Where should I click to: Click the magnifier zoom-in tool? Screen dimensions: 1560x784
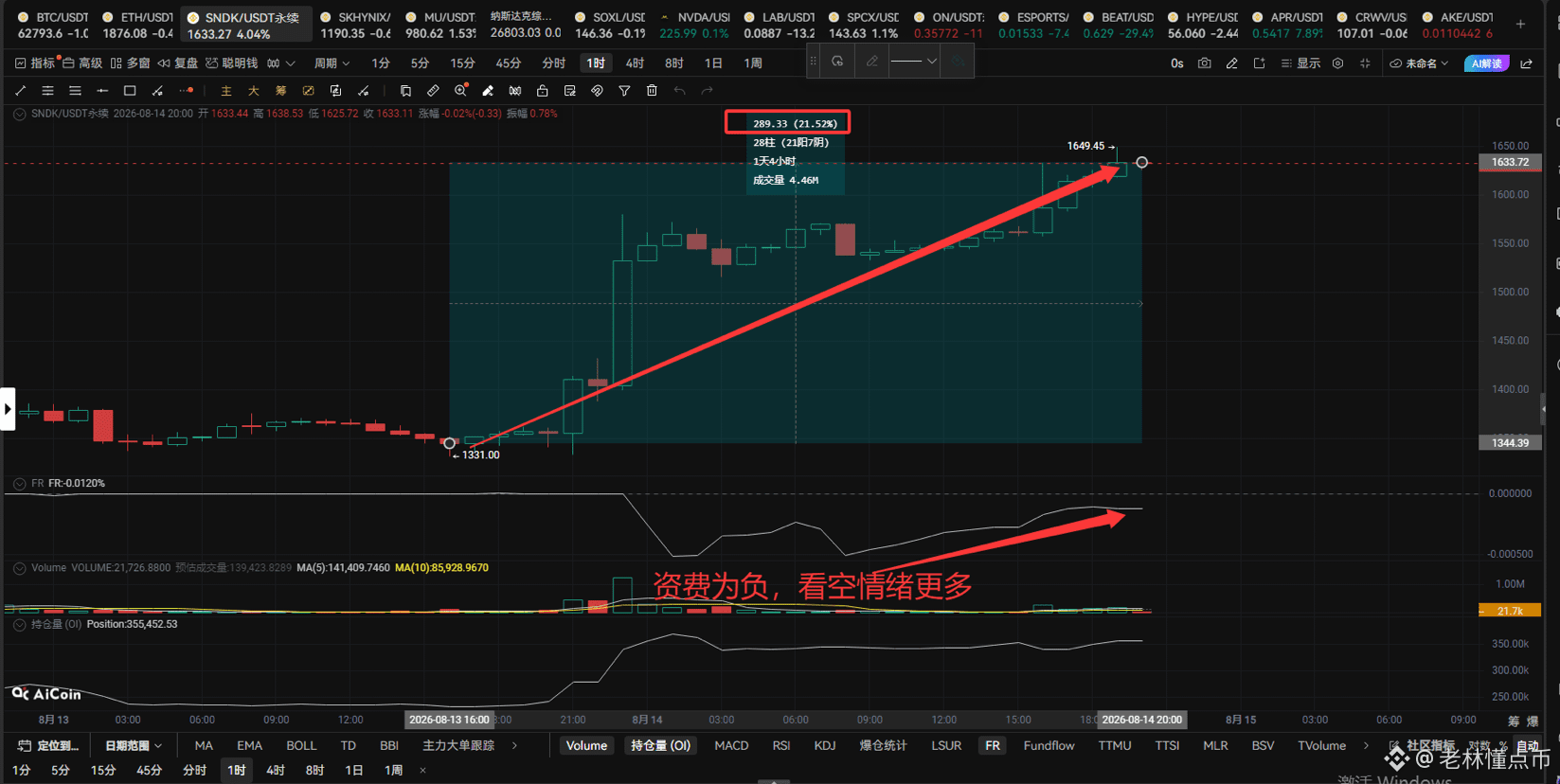460,91
